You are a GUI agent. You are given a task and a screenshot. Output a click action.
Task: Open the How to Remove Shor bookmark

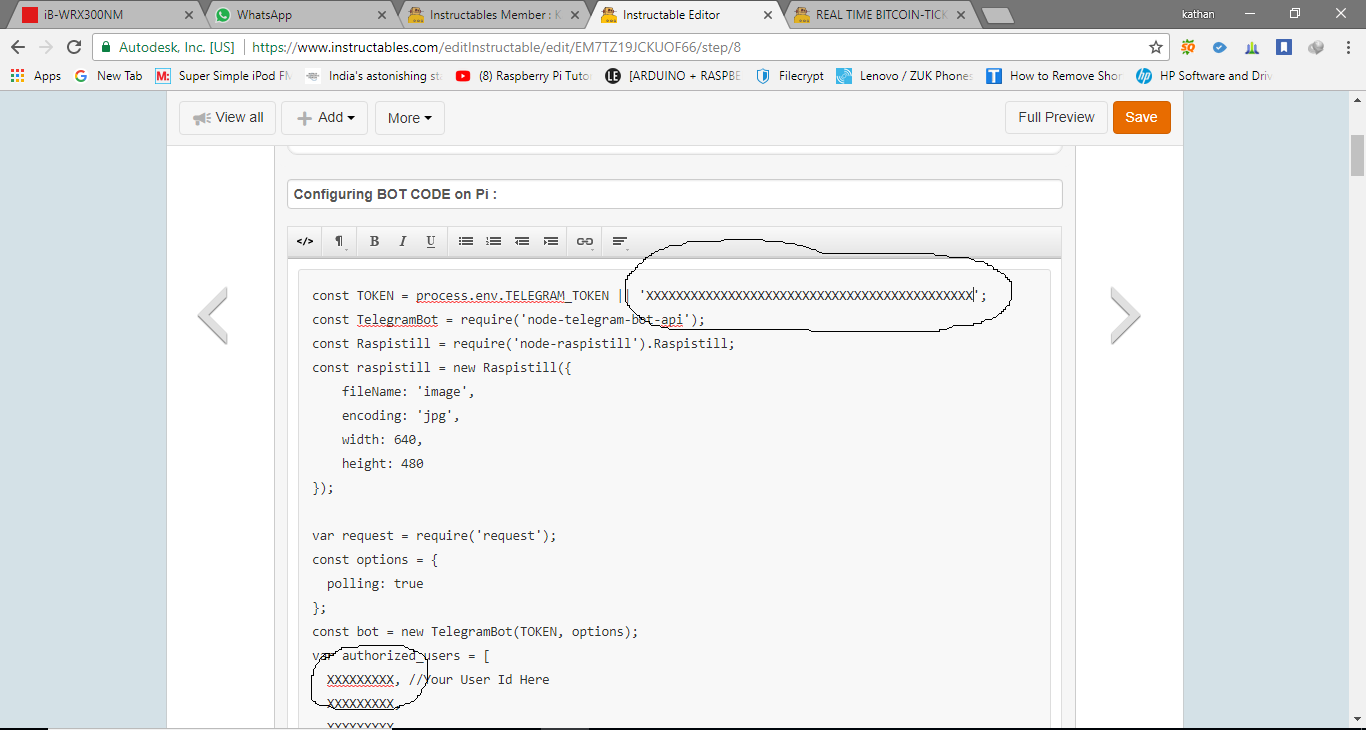click(x=1054, y=76)
